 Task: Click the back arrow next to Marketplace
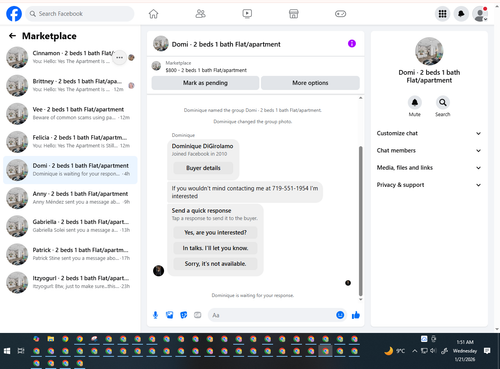(12, 36)
